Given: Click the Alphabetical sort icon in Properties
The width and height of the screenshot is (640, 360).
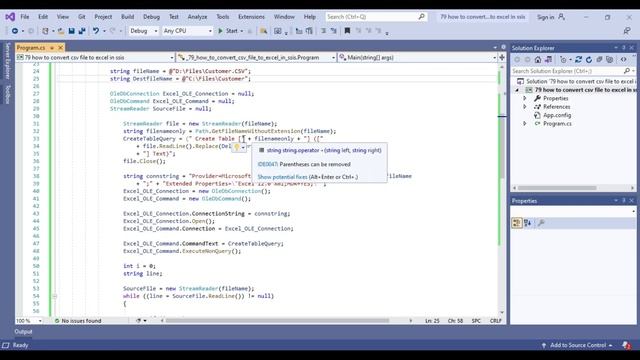Looking at the screenshot, I should [x=528, y=223].
